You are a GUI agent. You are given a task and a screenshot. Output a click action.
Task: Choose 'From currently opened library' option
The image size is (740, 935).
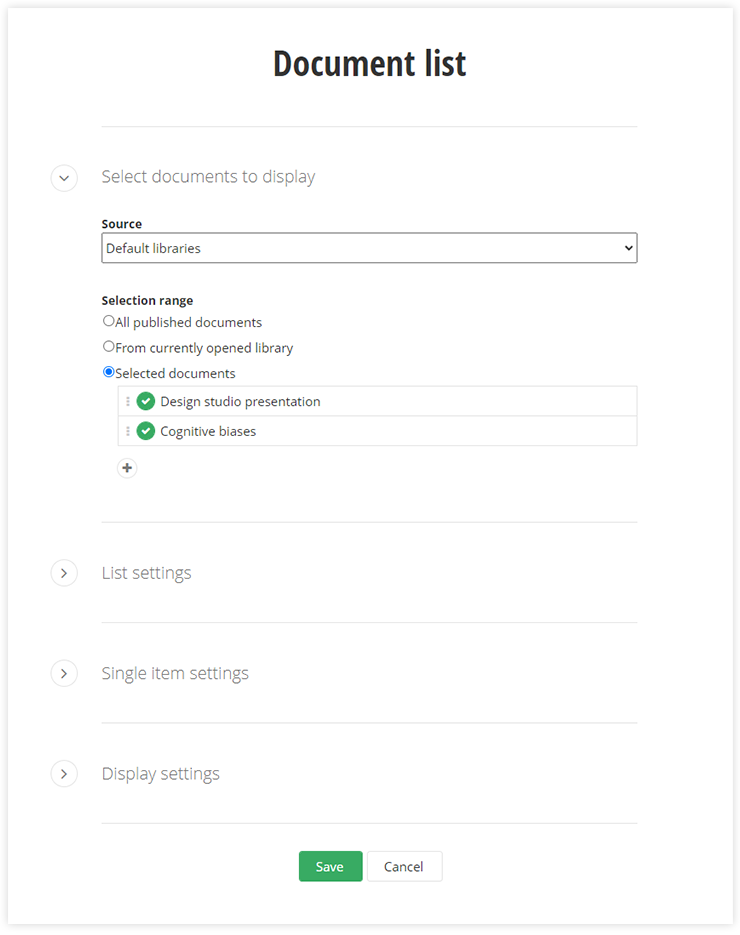(x=109, y=347)
